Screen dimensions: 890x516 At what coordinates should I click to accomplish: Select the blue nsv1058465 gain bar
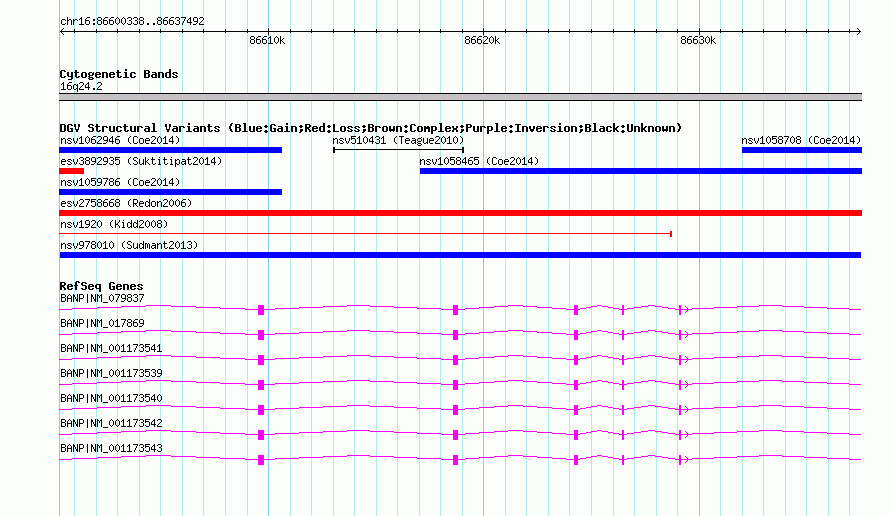641,171
